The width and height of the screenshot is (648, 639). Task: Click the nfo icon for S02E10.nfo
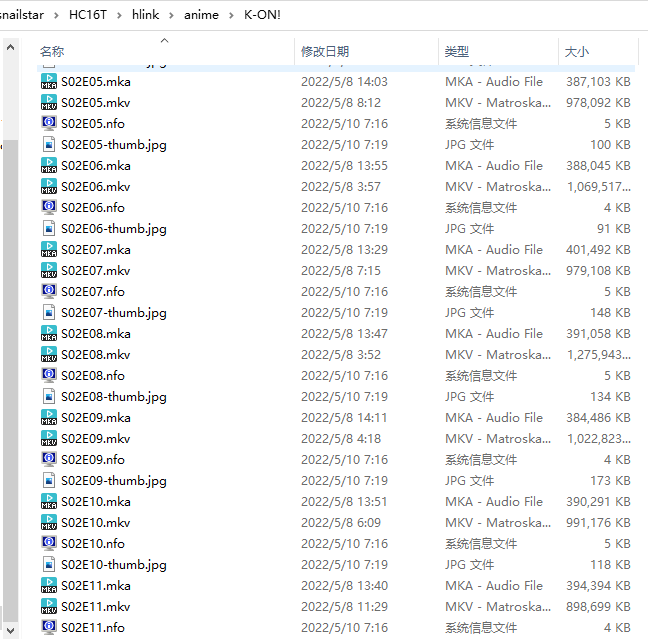(x=49, y=544)
